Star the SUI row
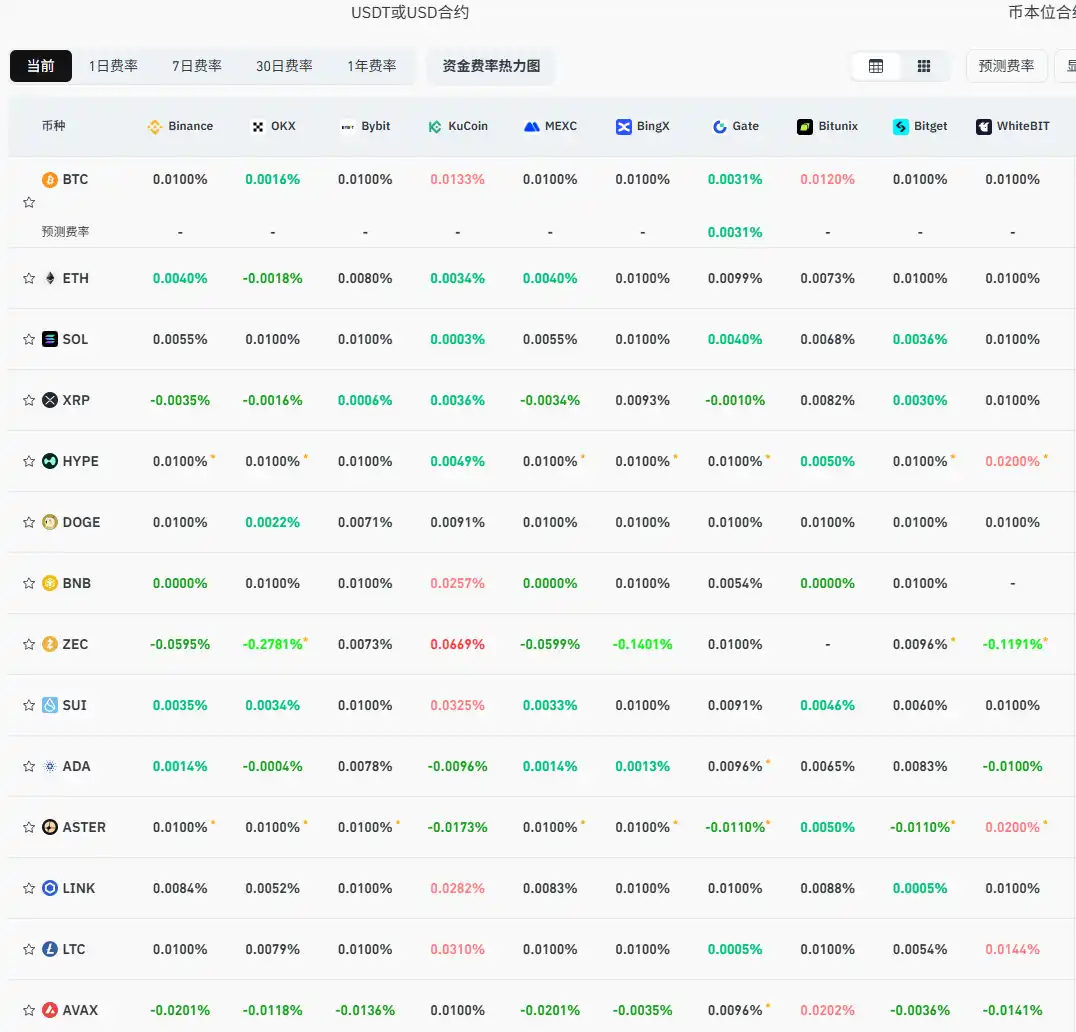The width and height of the screenshot is (1076, 1032). click(x=29, y=706)
